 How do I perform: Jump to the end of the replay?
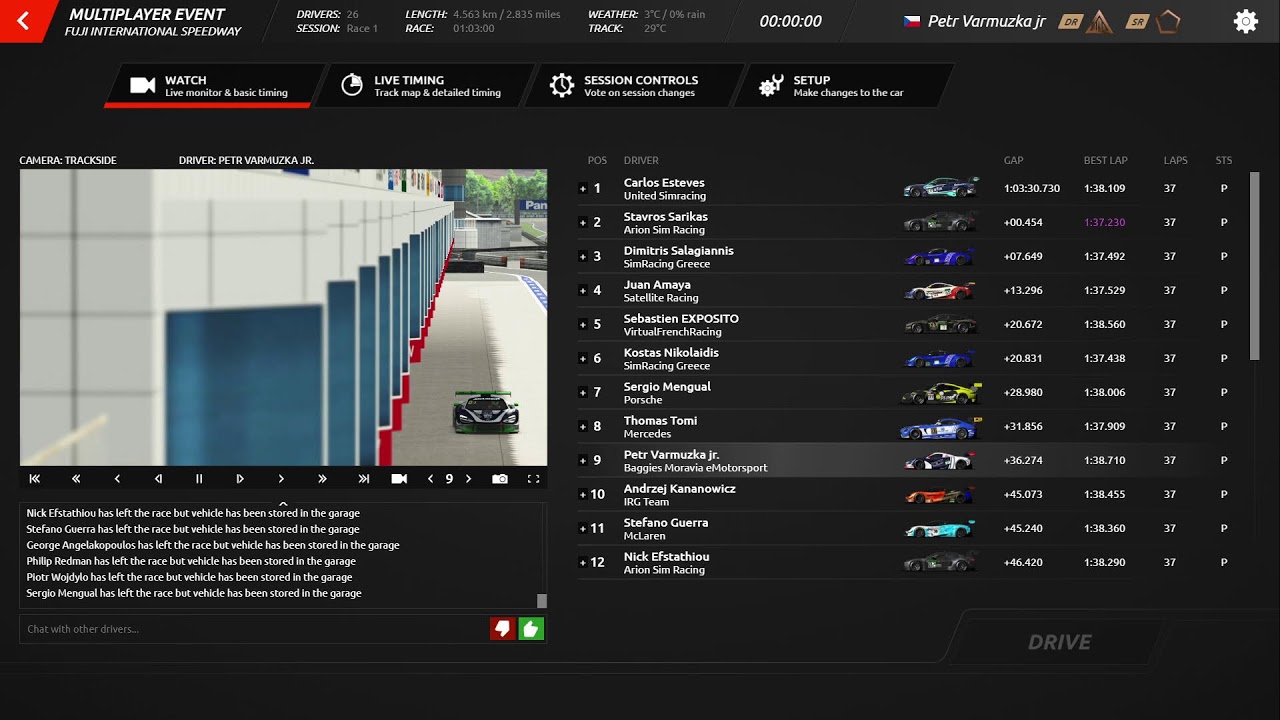(364, 479)
